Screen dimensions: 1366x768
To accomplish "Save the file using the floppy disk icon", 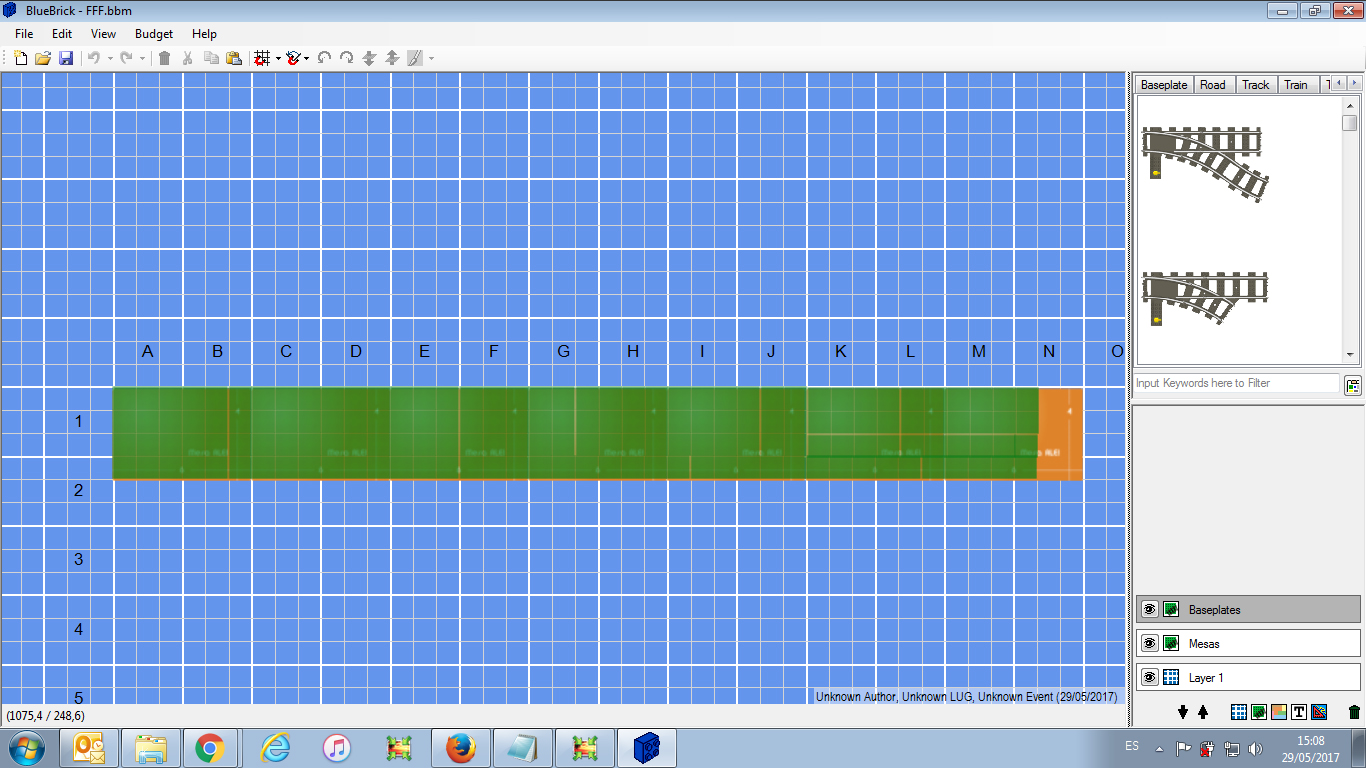I will pyautogui.click(x=66, y=58).
